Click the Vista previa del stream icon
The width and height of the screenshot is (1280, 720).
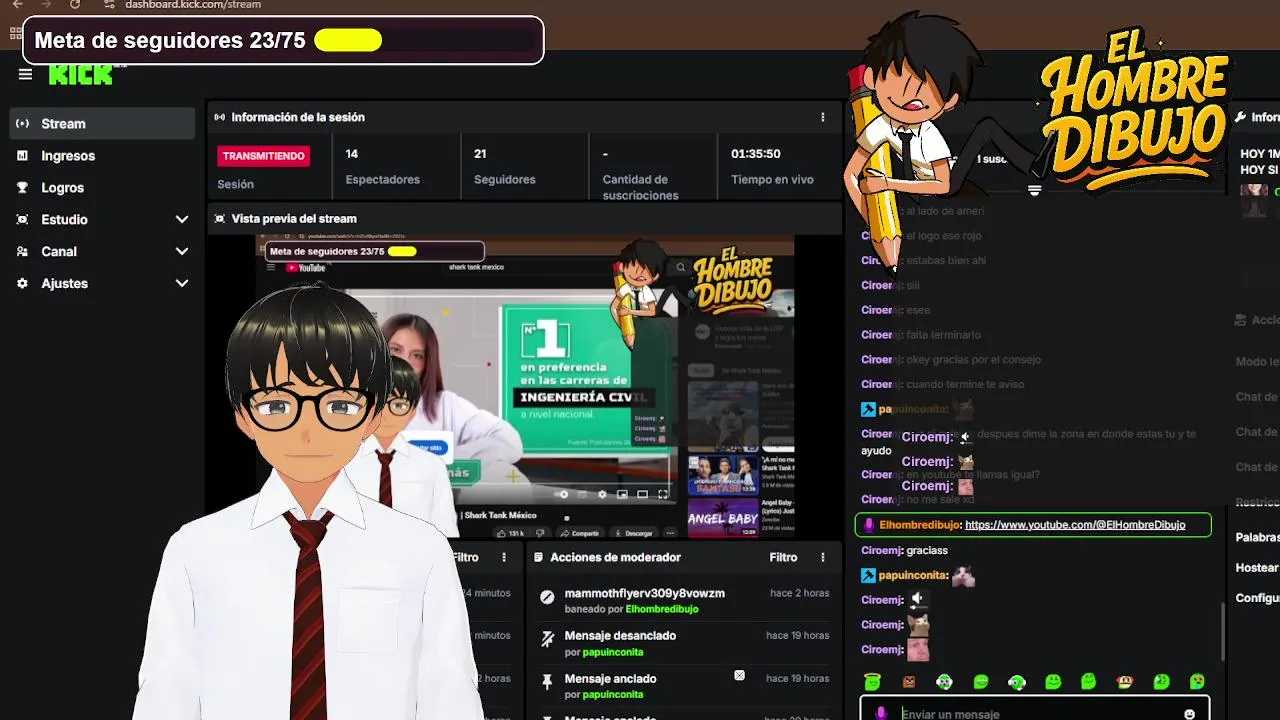tap(220, 218)
